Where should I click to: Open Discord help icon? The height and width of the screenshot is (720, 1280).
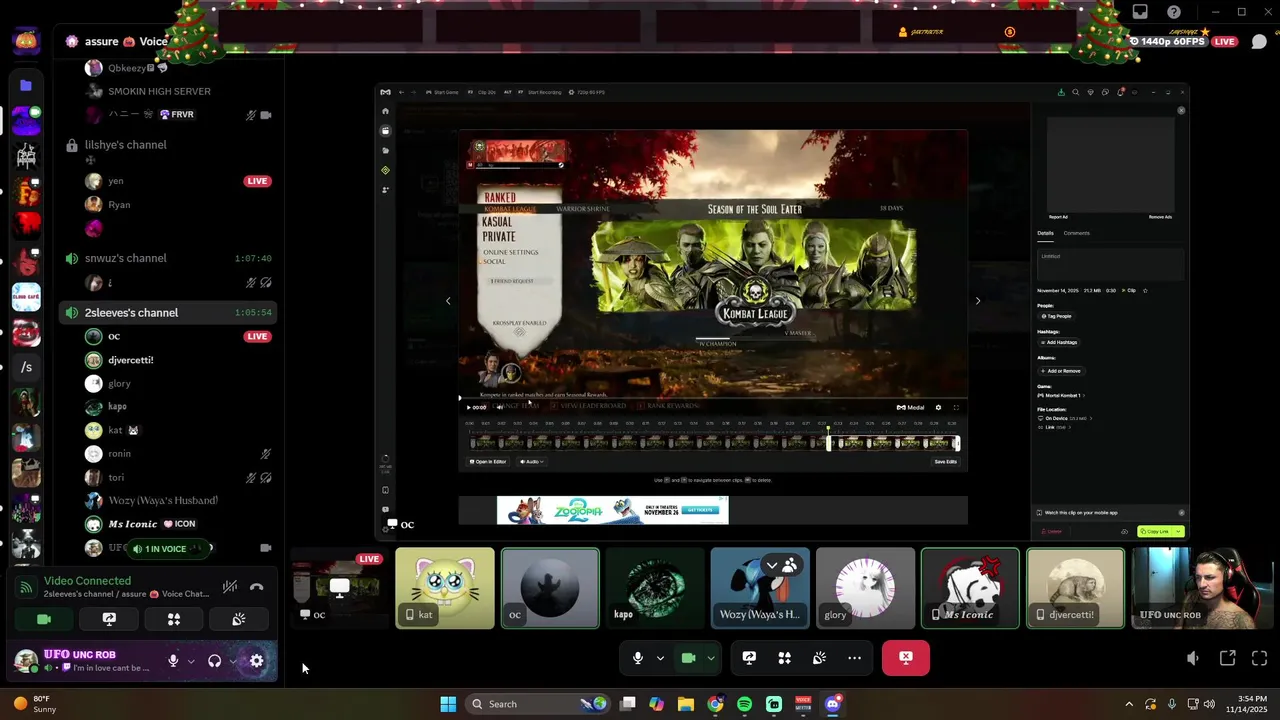click(x=1174, y=12)
